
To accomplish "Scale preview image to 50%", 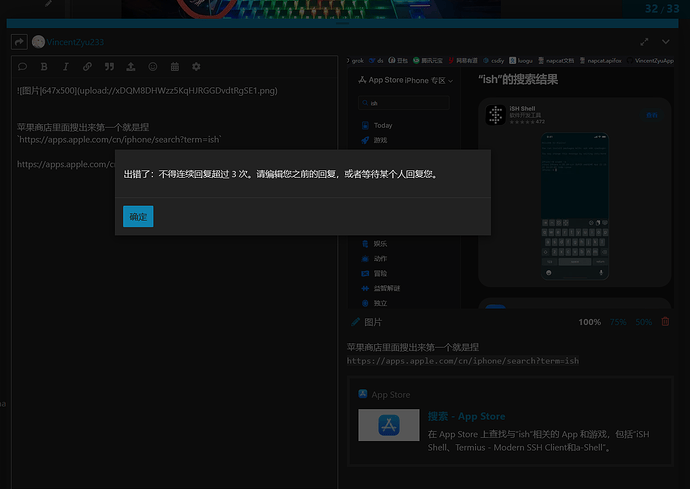I will 643,322.
